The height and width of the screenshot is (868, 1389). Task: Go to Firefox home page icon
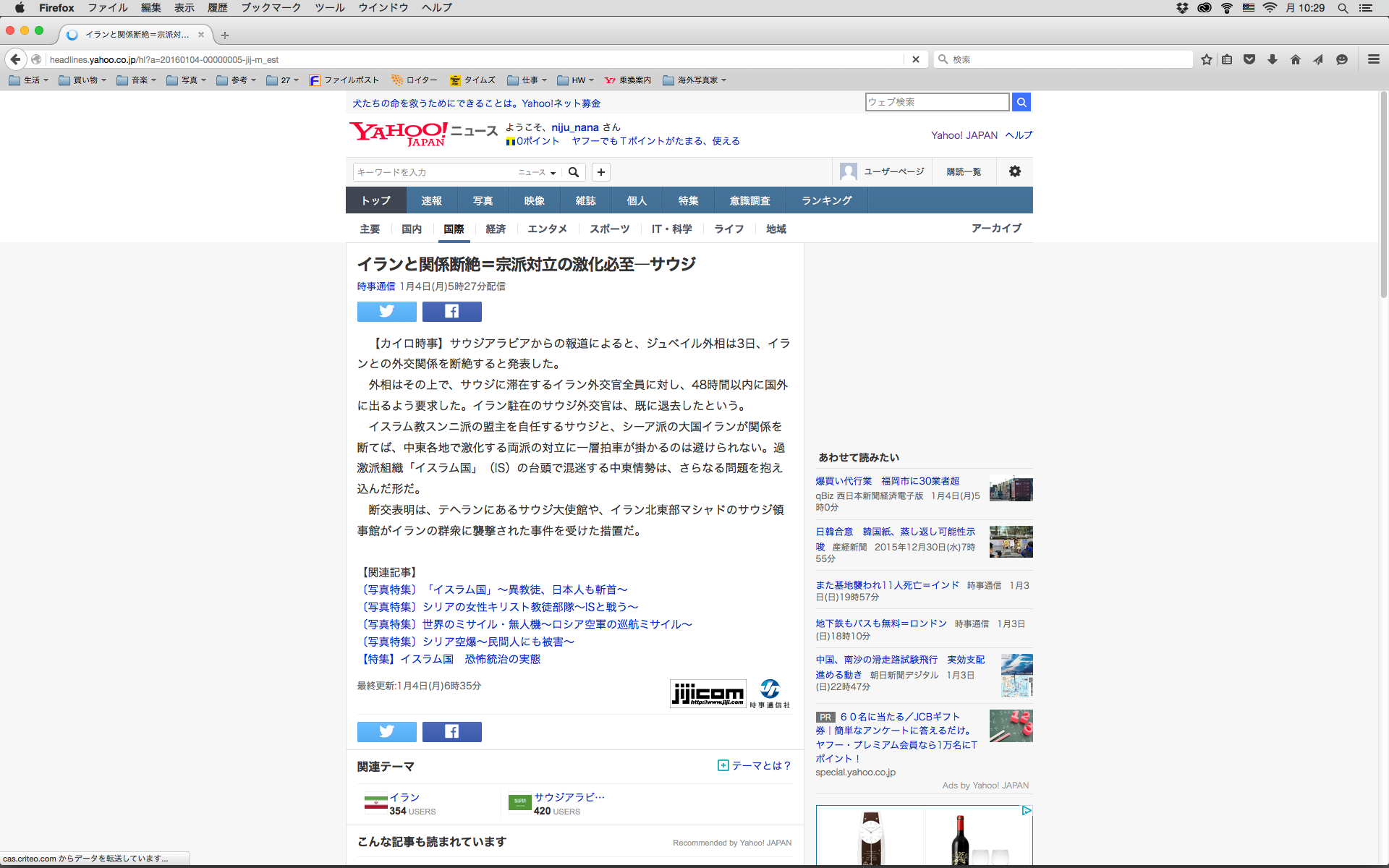1295,59
